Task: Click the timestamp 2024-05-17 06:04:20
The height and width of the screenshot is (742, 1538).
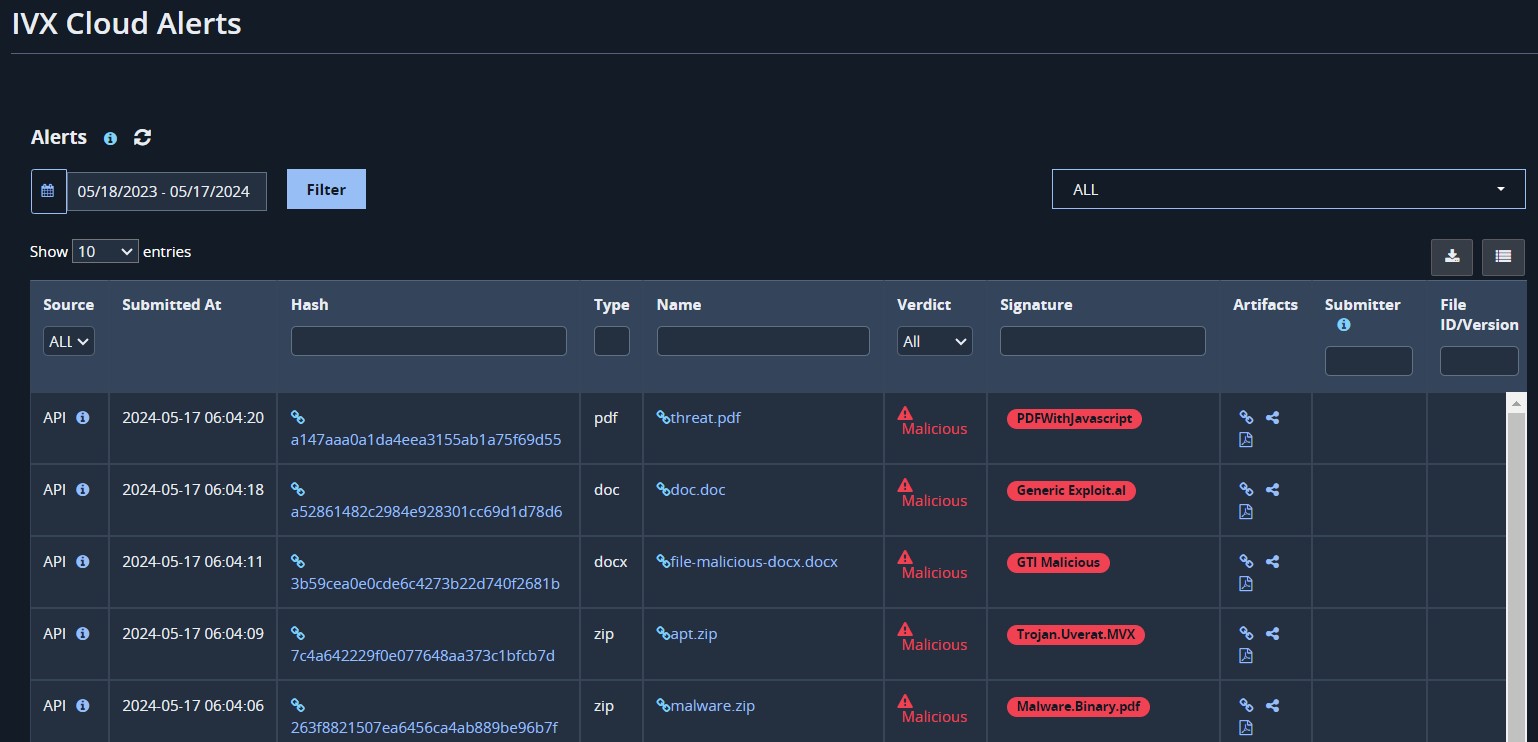Action: (193, 418)
